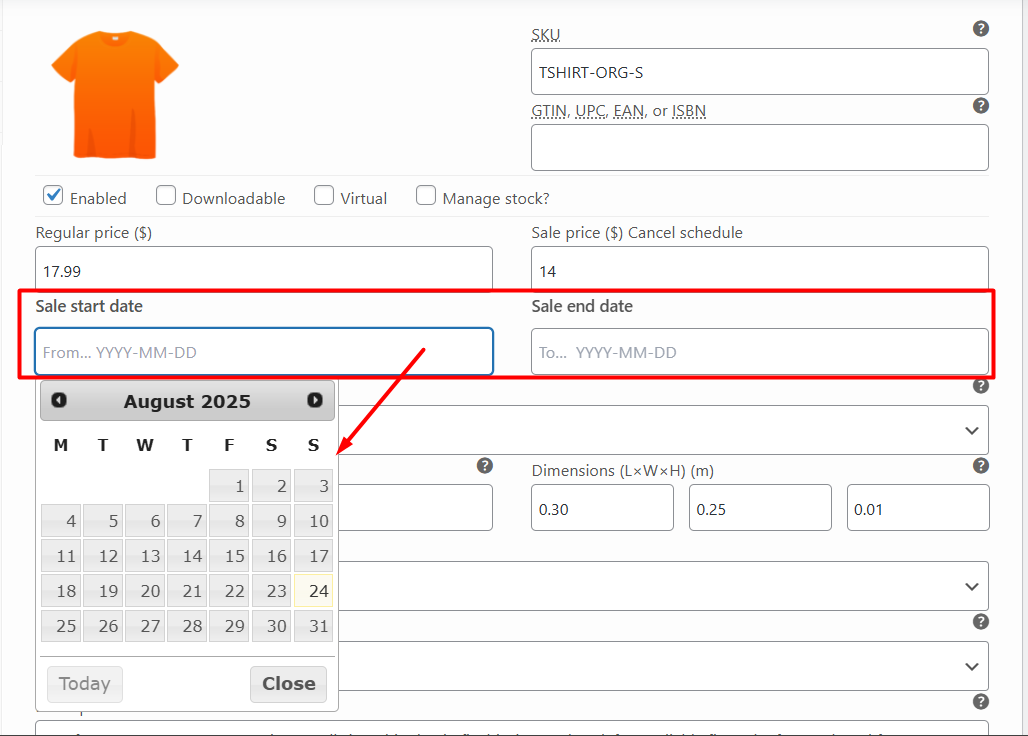
Task: Click help icon left of Dimensions label
Action: tap(484, 465)
